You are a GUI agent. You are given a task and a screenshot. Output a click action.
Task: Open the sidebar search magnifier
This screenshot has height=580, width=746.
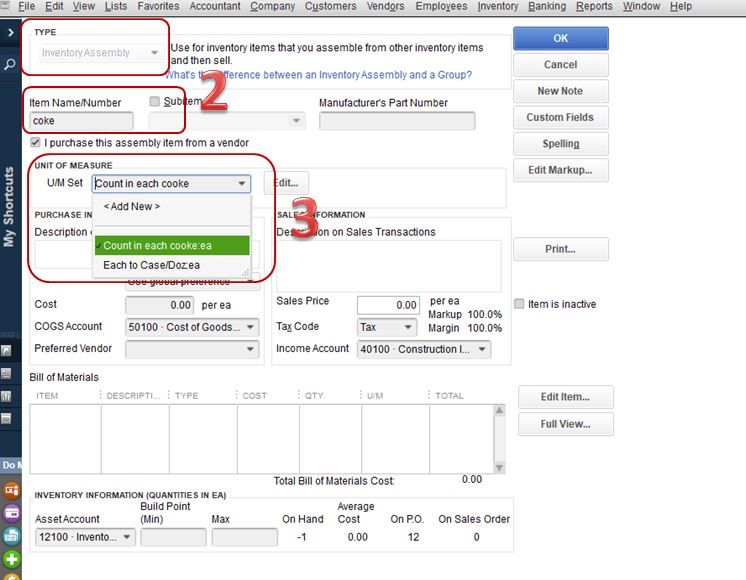coord(10,64)
